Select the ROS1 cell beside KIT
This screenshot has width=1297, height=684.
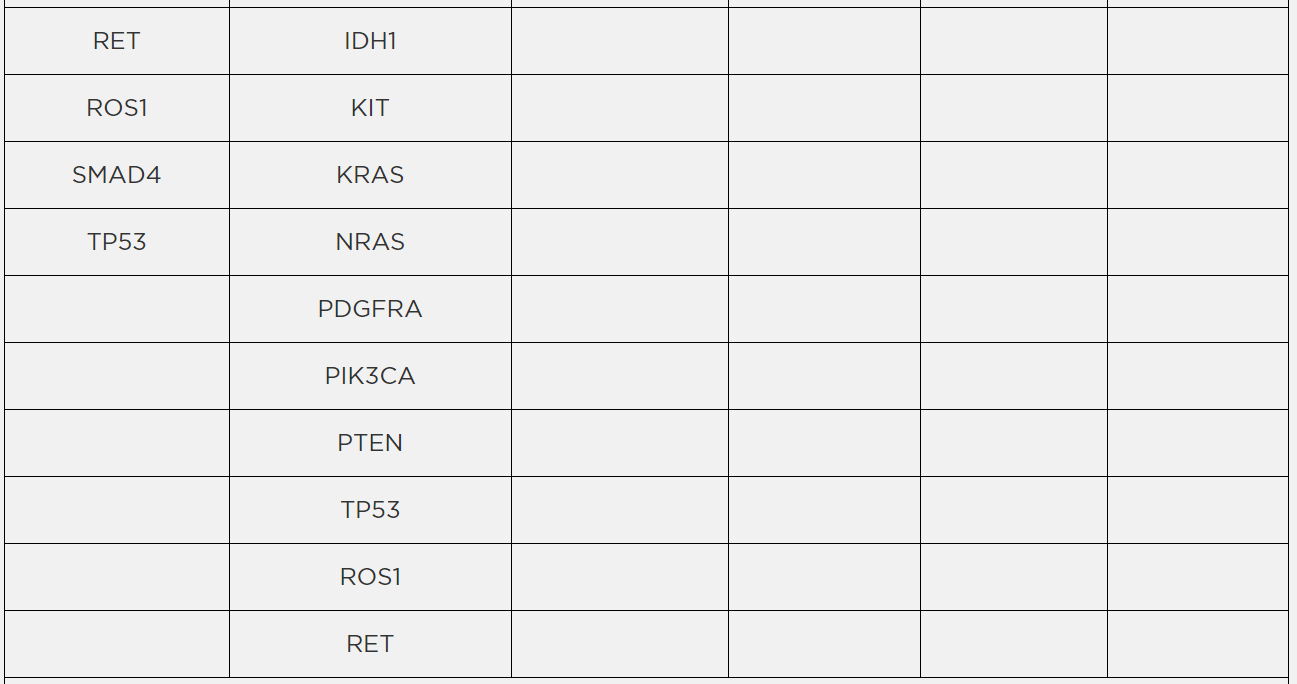(x=117, y=108)
